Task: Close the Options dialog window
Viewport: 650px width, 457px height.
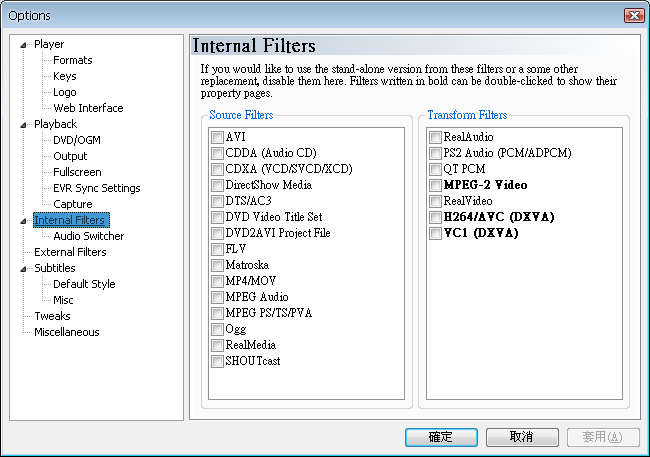Action: pyautogui.click(x=632, y=15)
